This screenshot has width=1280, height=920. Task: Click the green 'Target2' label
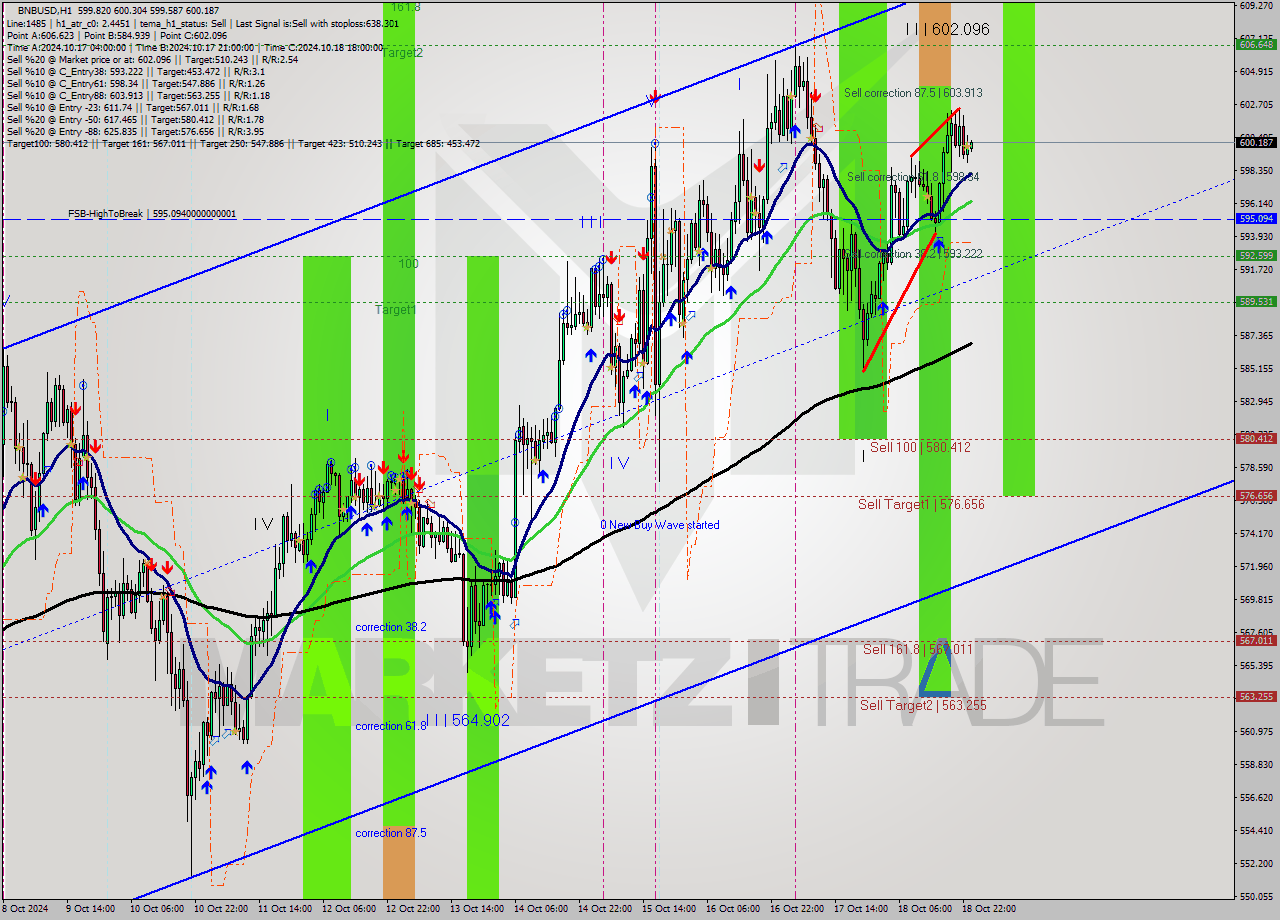402,53
